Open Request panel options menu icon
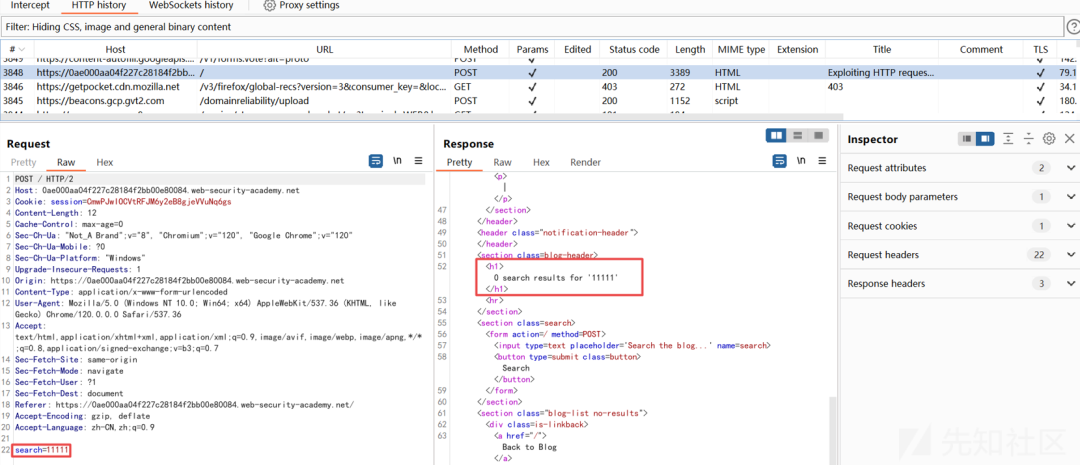Screen dimensions: 1080x465 pyautogui.click(x=418, y=161)
